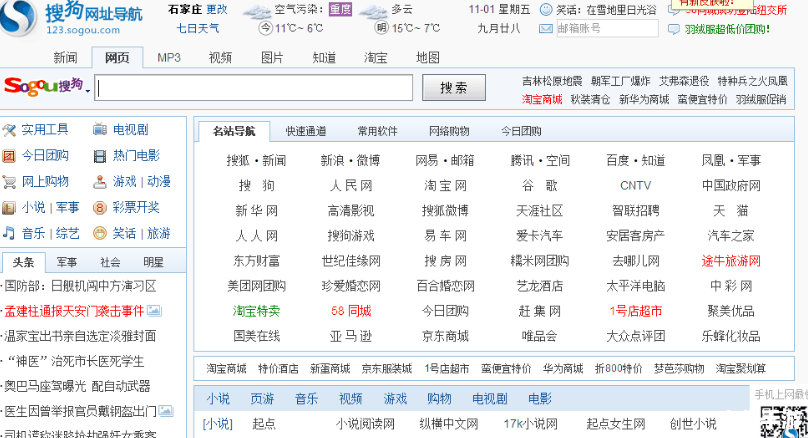Open the 网络购物 tab
808x438 pixels.
pos(449,131)
